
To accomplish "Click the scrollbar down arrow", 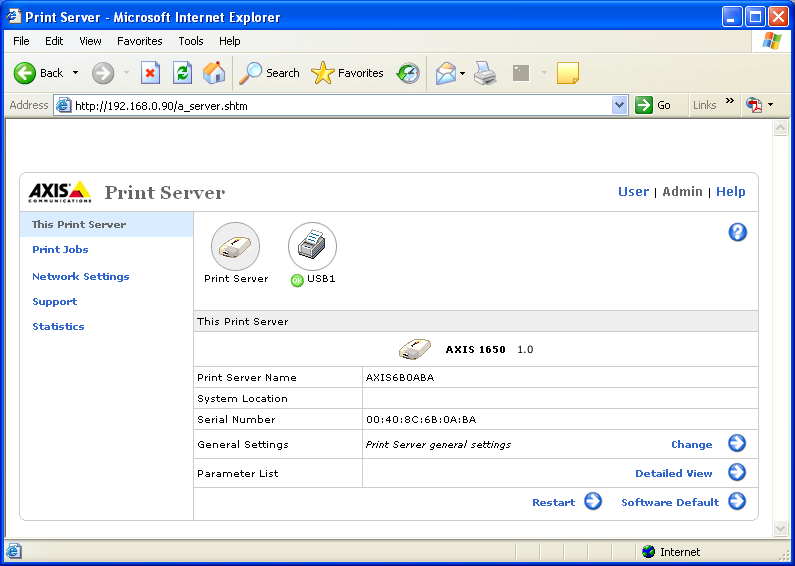I will click(x=781, y=528).
